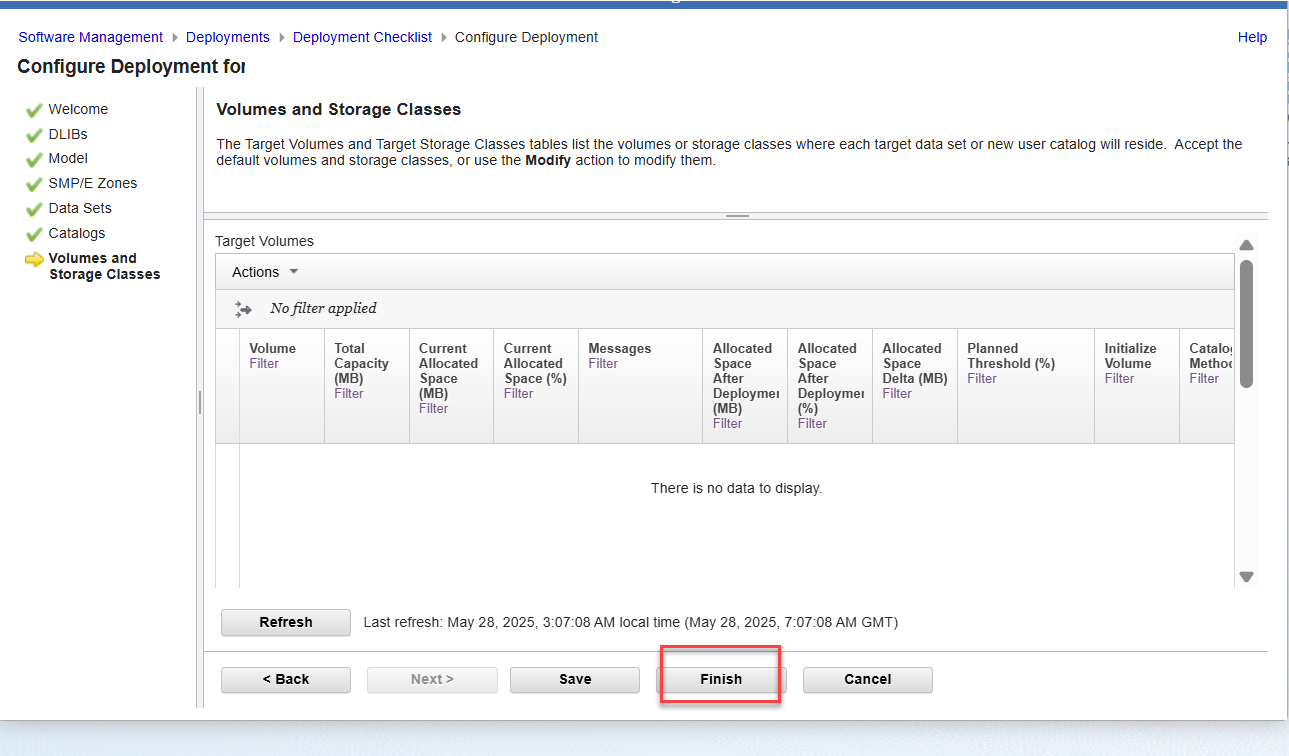The height and width of the screenshot is (756, 1289).
Task: Click the green checkmark beside Data Sets
Action: tap(34, 209)
